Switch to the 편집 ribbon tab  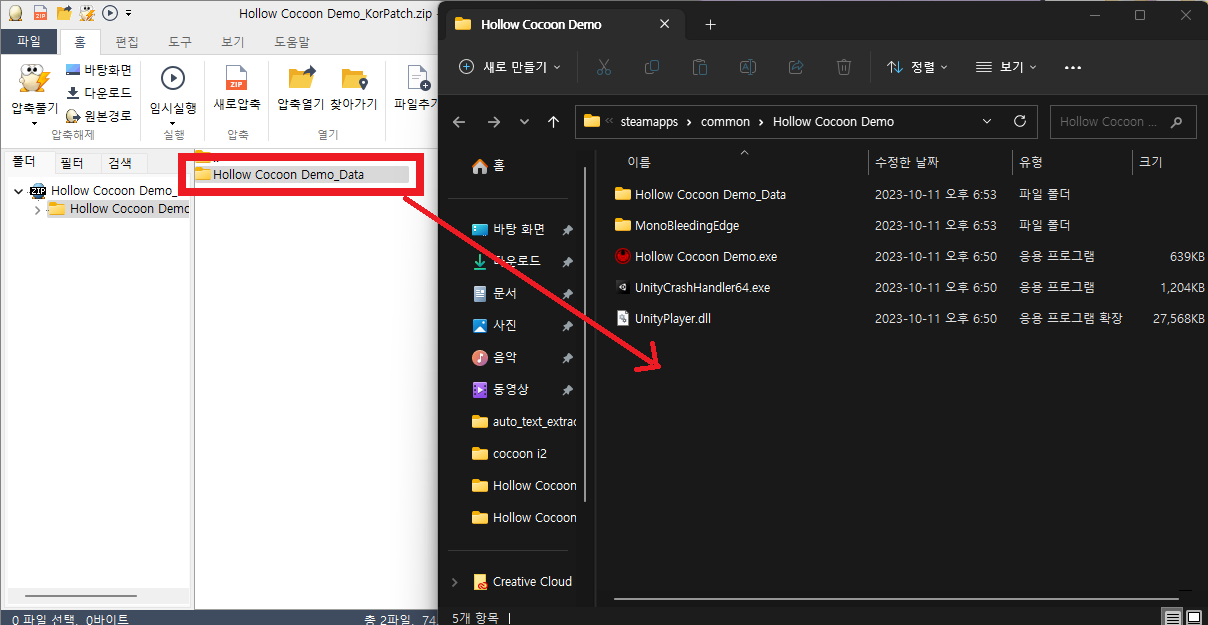[x=127, y=41]
